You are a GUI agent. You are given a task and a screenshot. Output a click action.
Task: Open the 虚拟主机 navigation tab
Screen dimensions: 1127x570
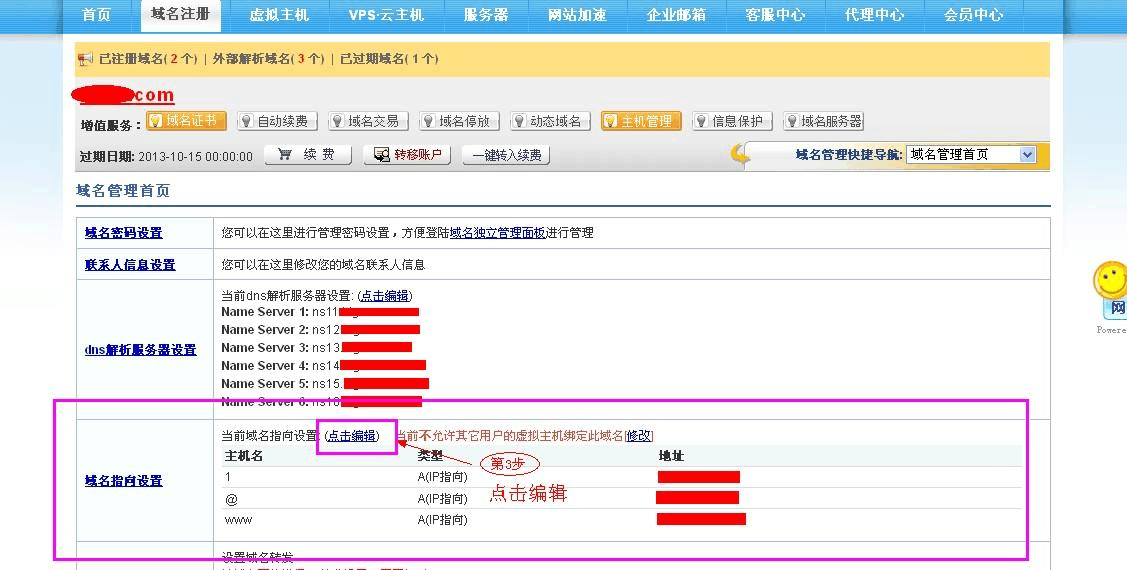pos(279,15)
